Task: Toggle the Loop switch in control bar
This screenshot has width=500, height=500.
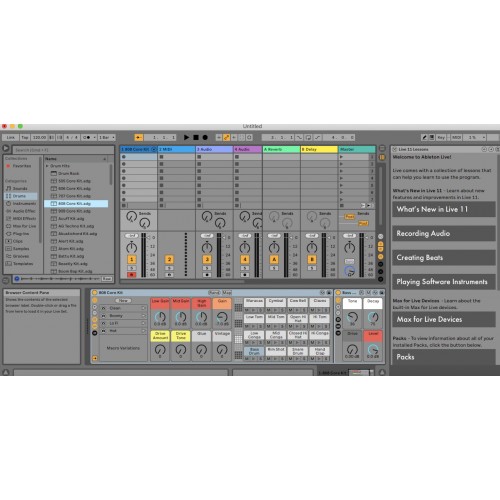Action: click(x=309, y=137)
